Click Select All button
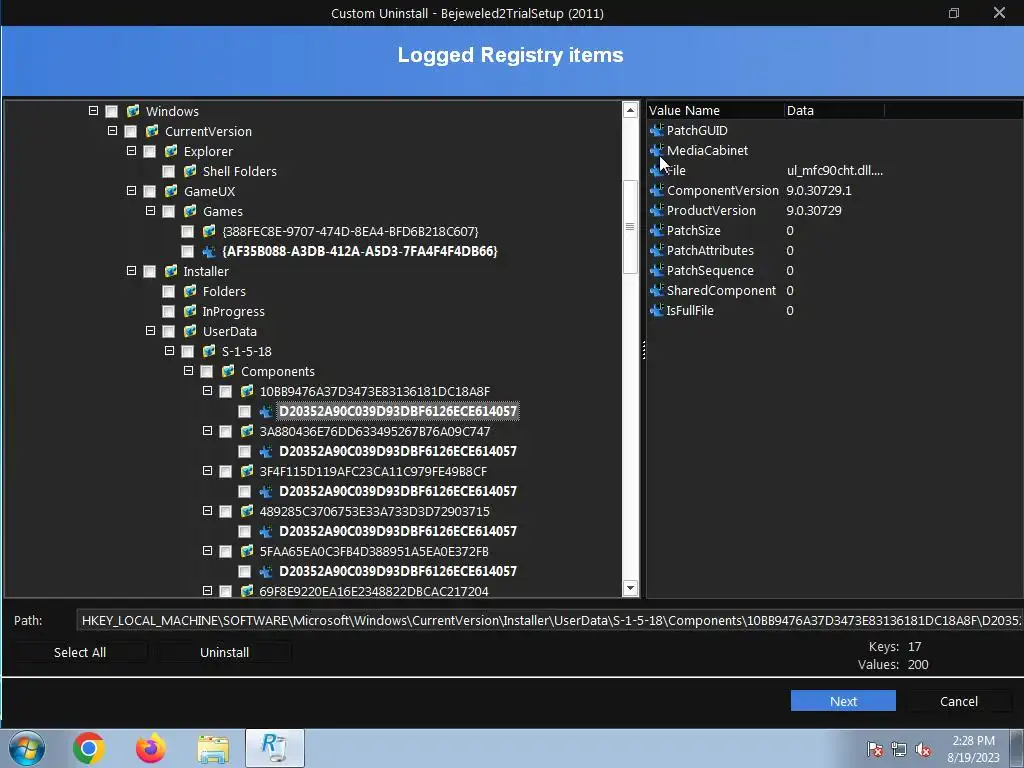The height and width of the screenshot is (768, 1024). tap(80, 652)
